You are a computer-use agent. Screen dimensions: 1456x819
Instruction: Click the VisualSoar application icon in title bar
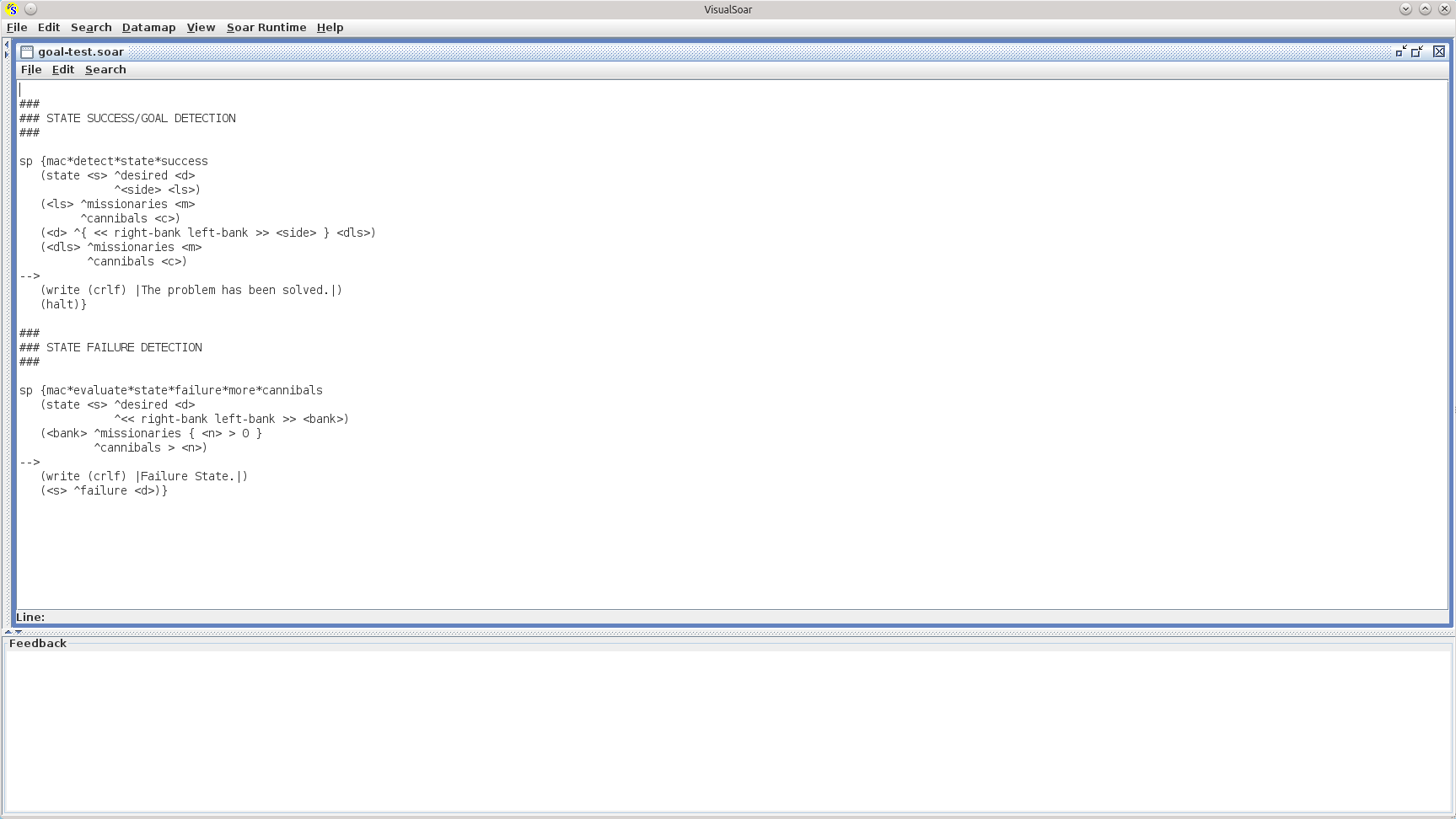click(x=11, y=9)
